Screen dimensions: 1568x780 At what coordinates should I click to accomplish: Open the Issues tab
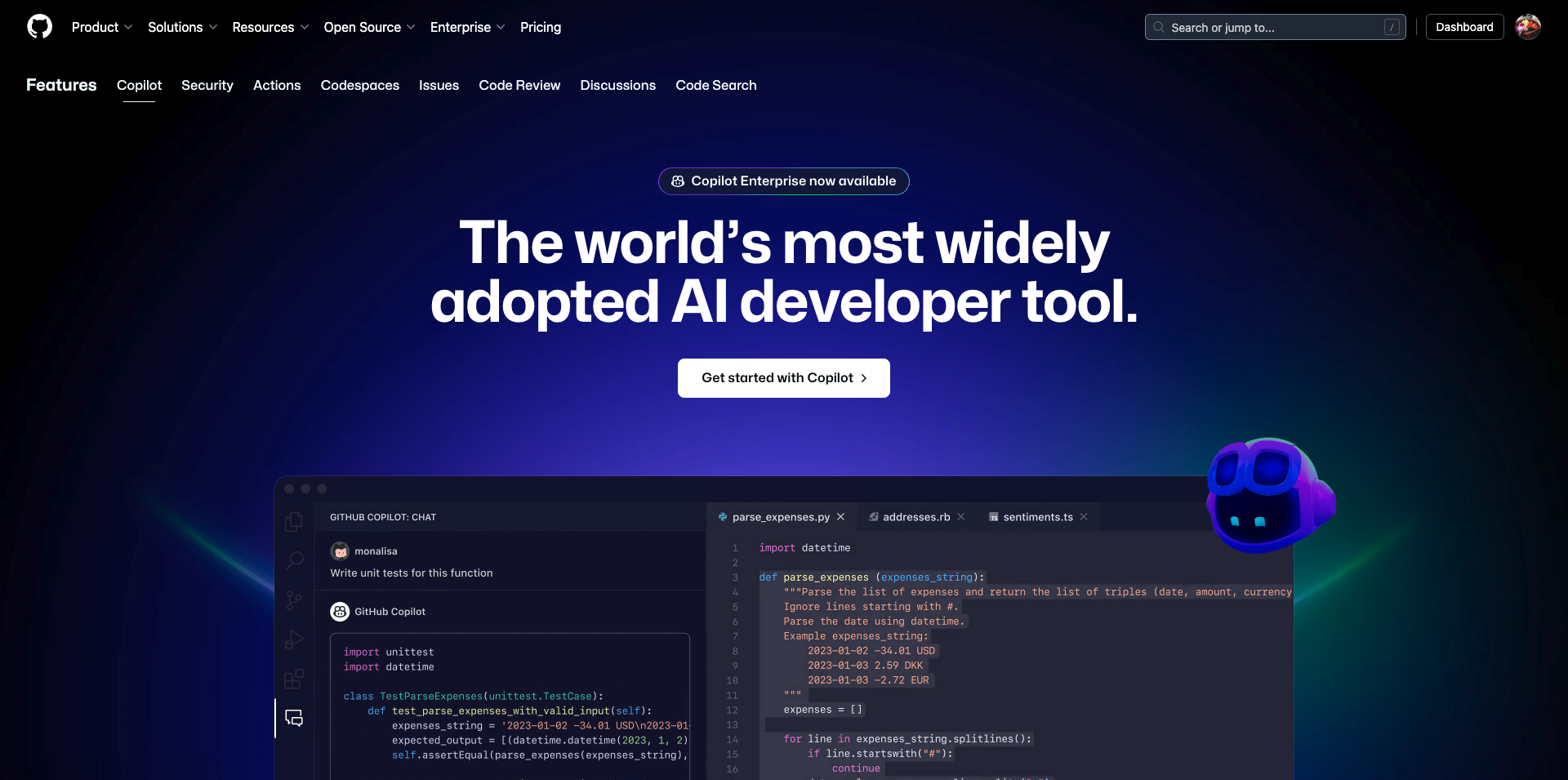point(439,85)
